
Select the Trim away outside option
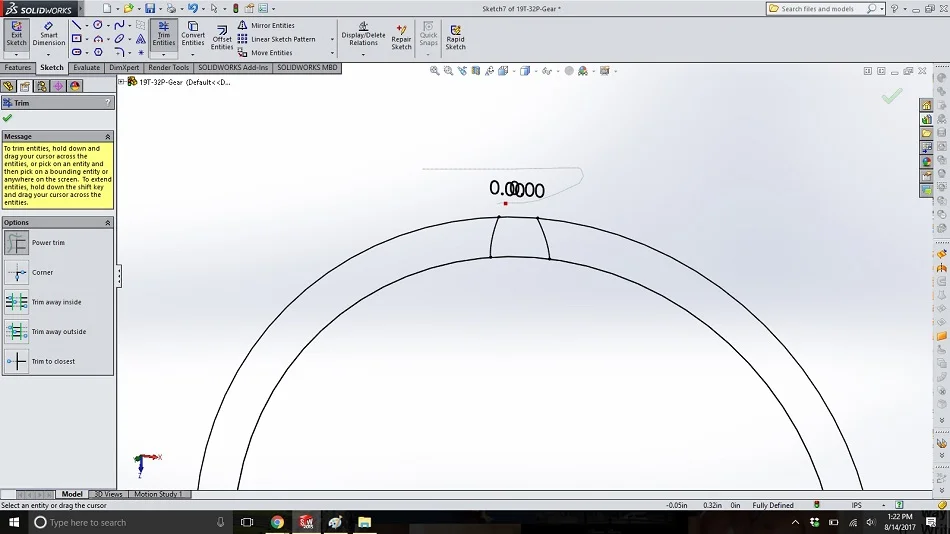16,332
